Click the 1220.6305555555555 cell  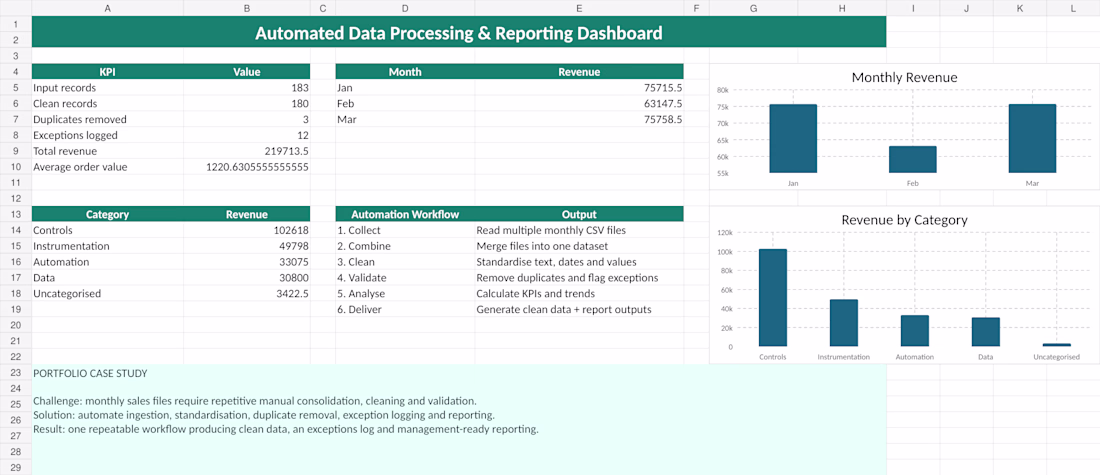click(246, 167)
